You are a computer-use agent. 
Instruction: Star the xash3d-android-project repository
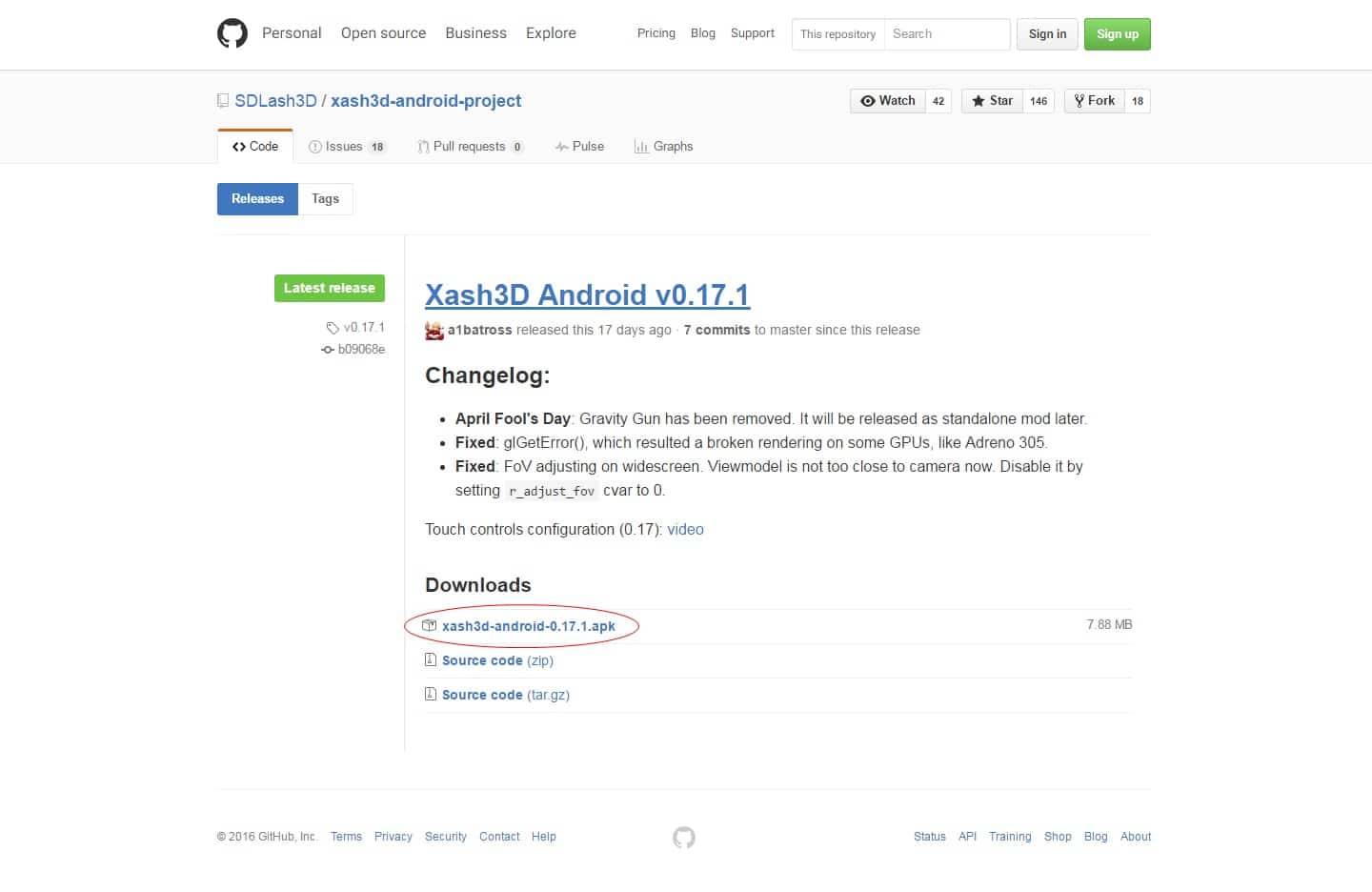992,101
